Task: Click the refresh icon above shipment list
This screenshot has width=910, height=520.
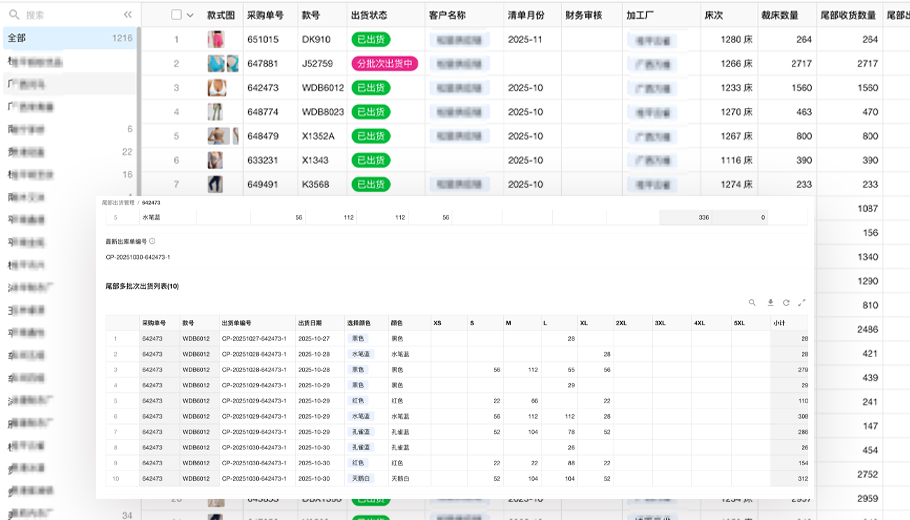Action: click(x=786, y=302)
